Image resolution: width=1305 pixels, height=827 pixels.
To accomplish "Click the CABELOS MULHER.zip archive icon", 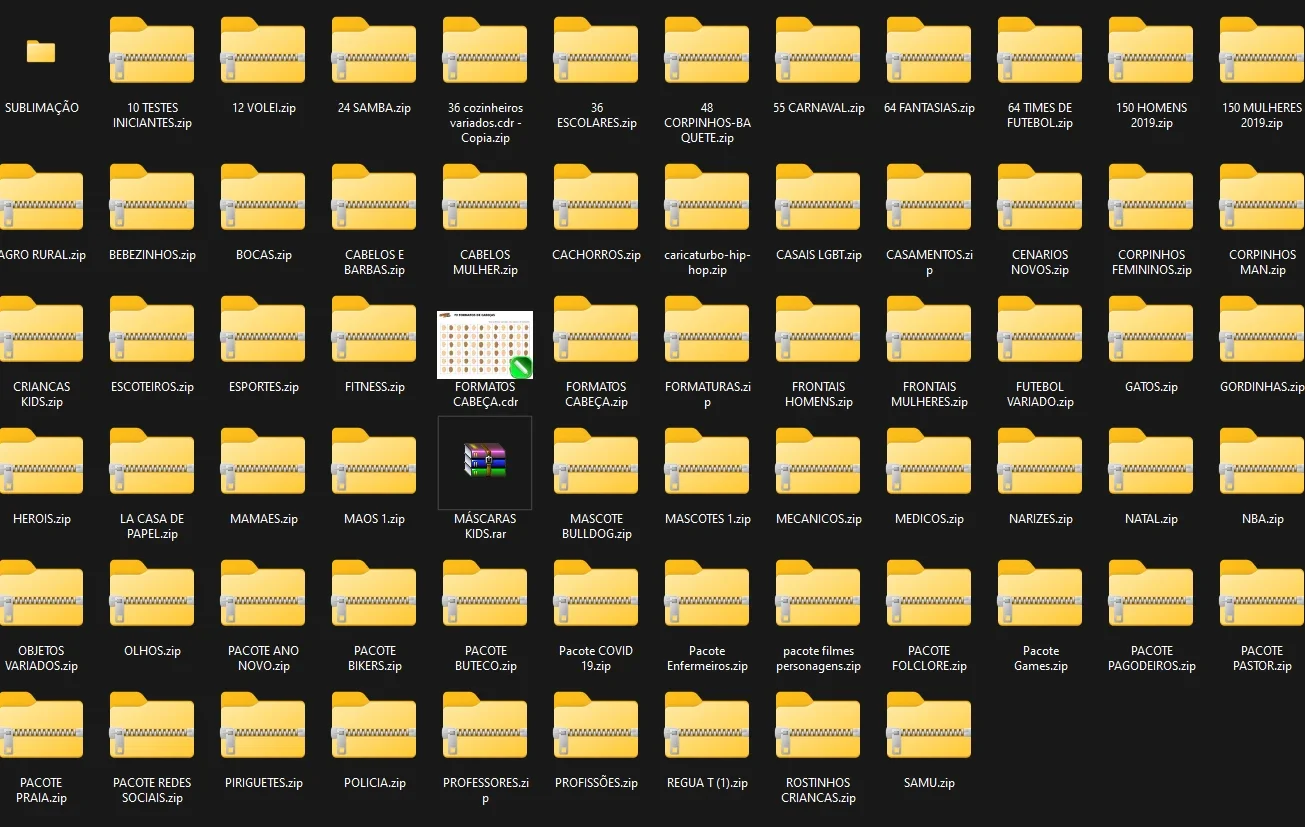I will [485, 197].
